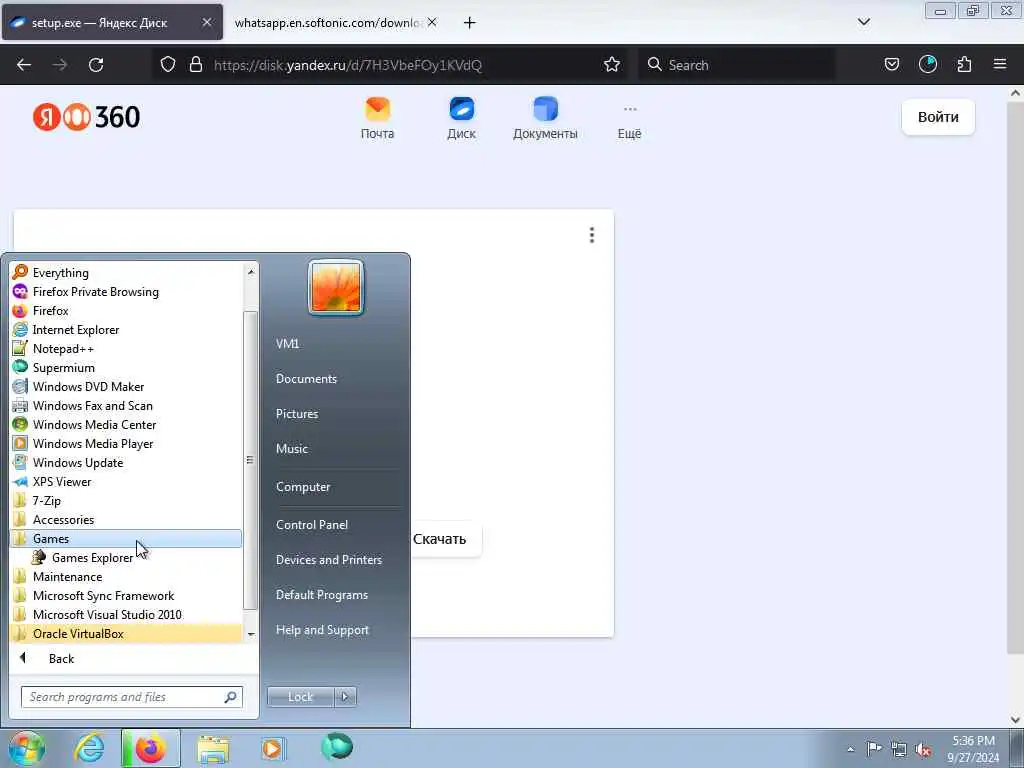Open Internet Explorer on the taskbar
The width and height of the screenshot is (1024, 768).
coord(89,748)
